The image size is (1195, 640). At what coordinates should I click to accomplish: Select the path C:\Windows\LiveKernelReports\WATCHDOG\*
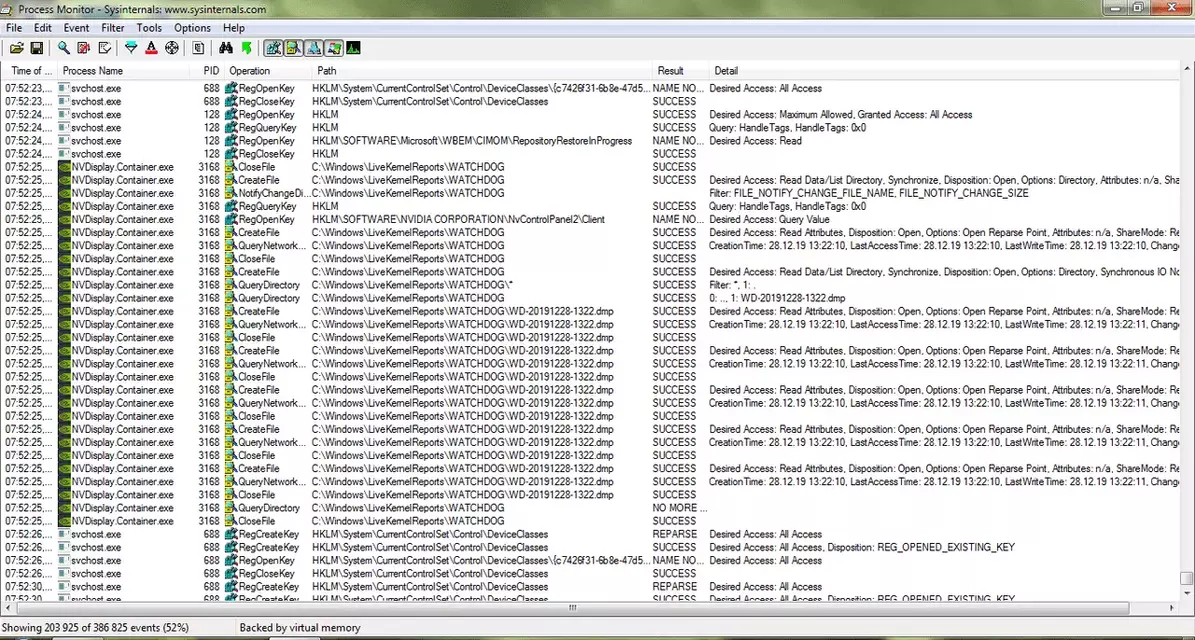click(x=413, y=285)
